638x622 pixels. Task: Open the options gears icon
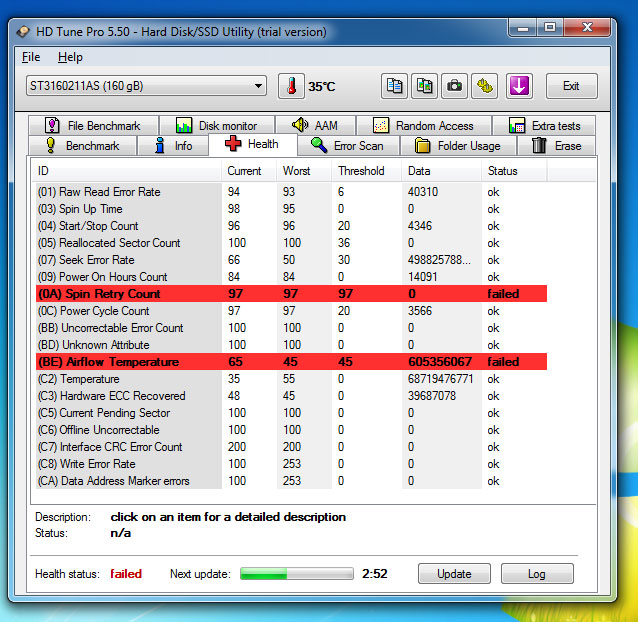click(x=484, y=86)
